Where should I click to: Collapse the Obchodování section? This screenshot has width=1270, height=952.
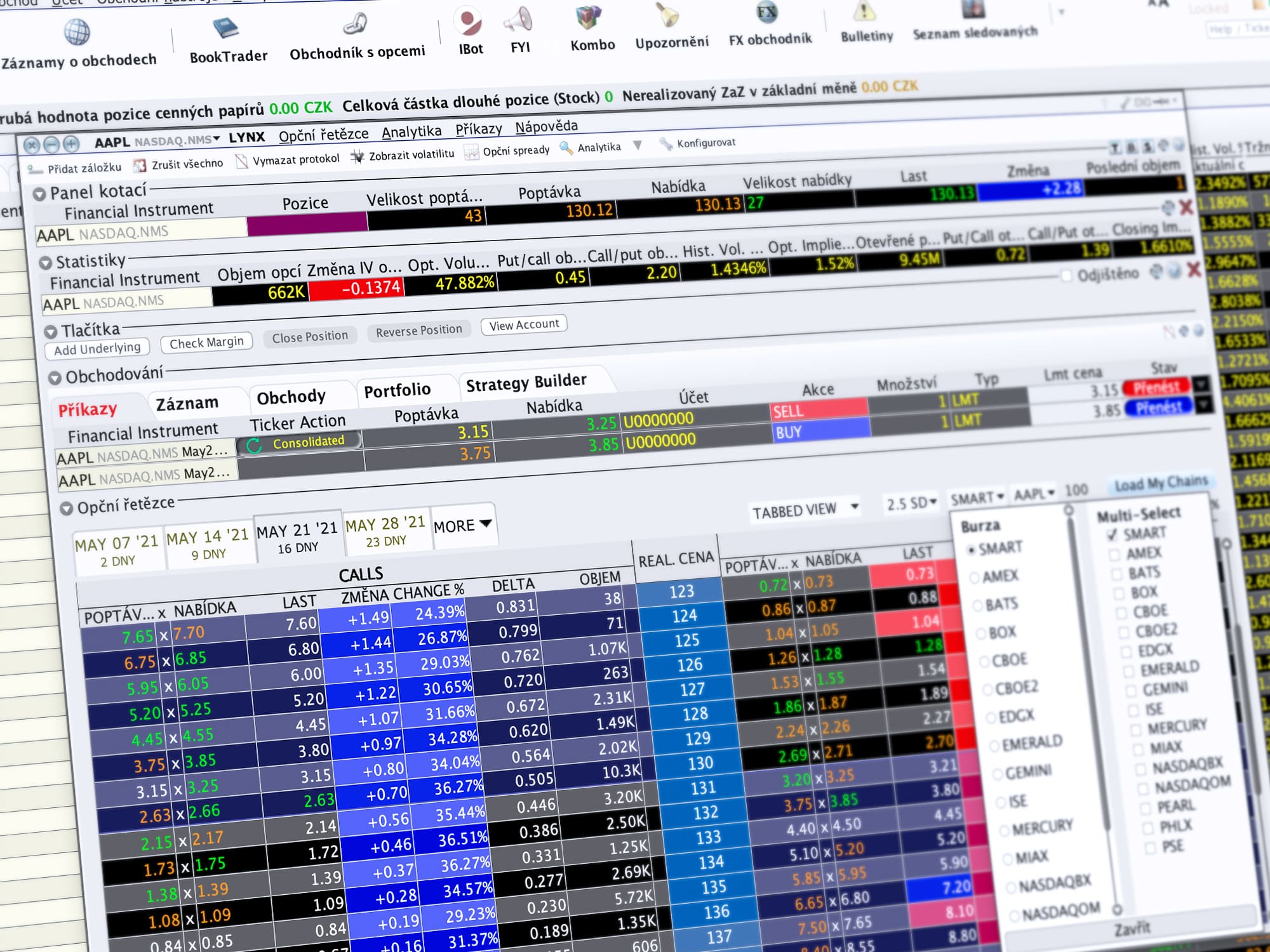[x=55, y=378]
